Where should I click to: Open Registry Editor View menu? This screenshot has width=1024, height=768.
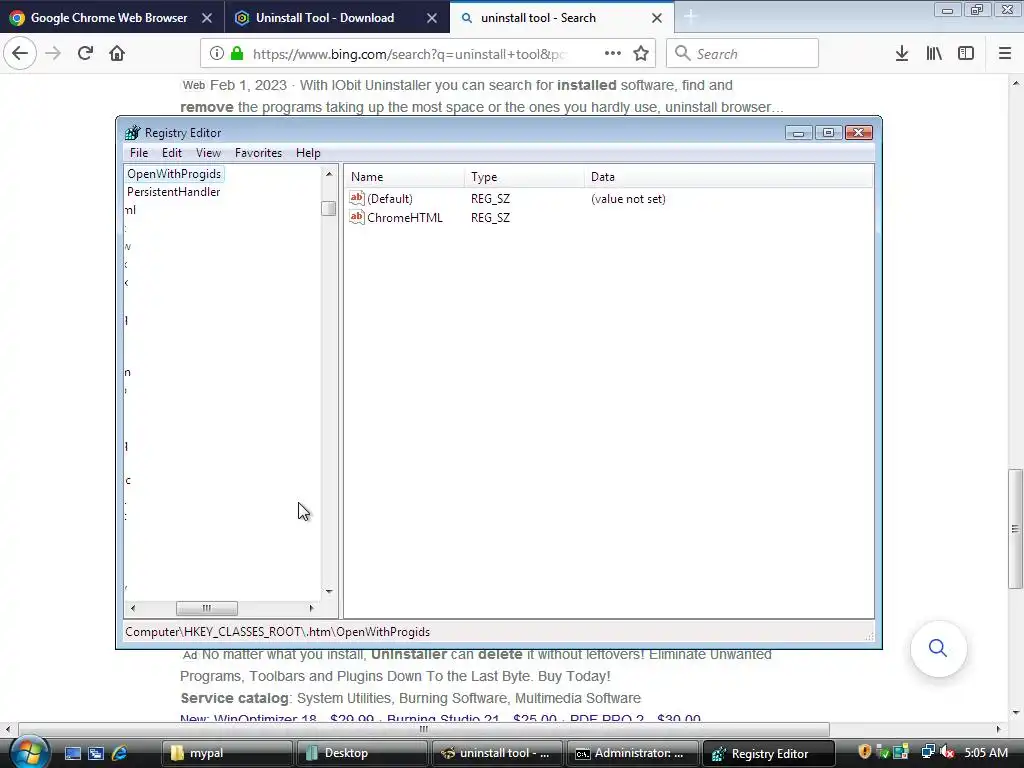[x=208, y=153]
